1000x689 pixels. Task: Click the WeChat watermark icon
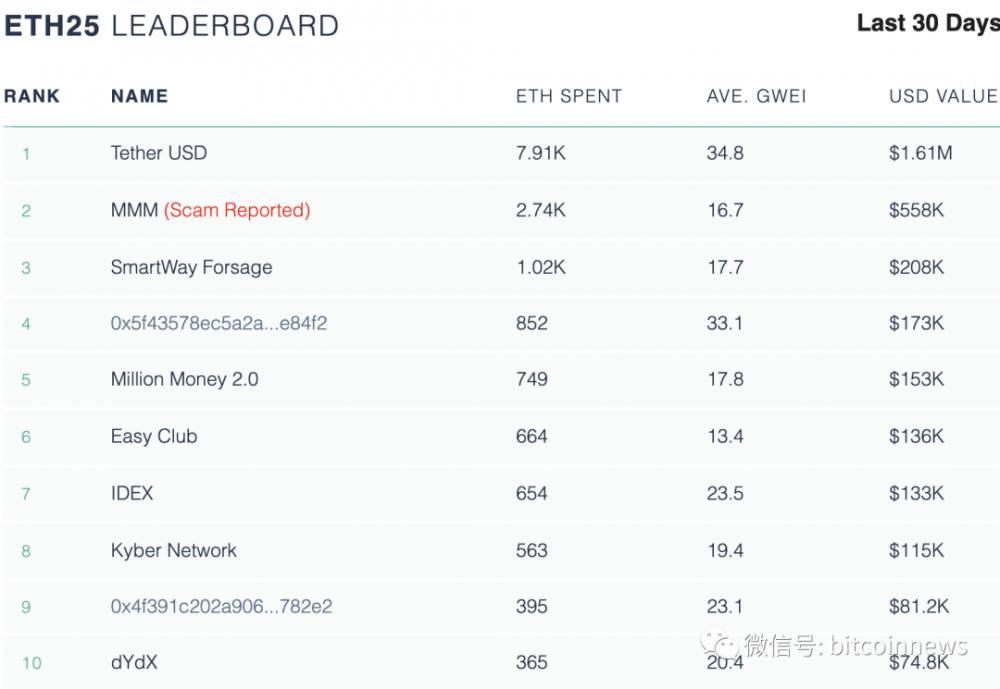[x=723, y=642]
